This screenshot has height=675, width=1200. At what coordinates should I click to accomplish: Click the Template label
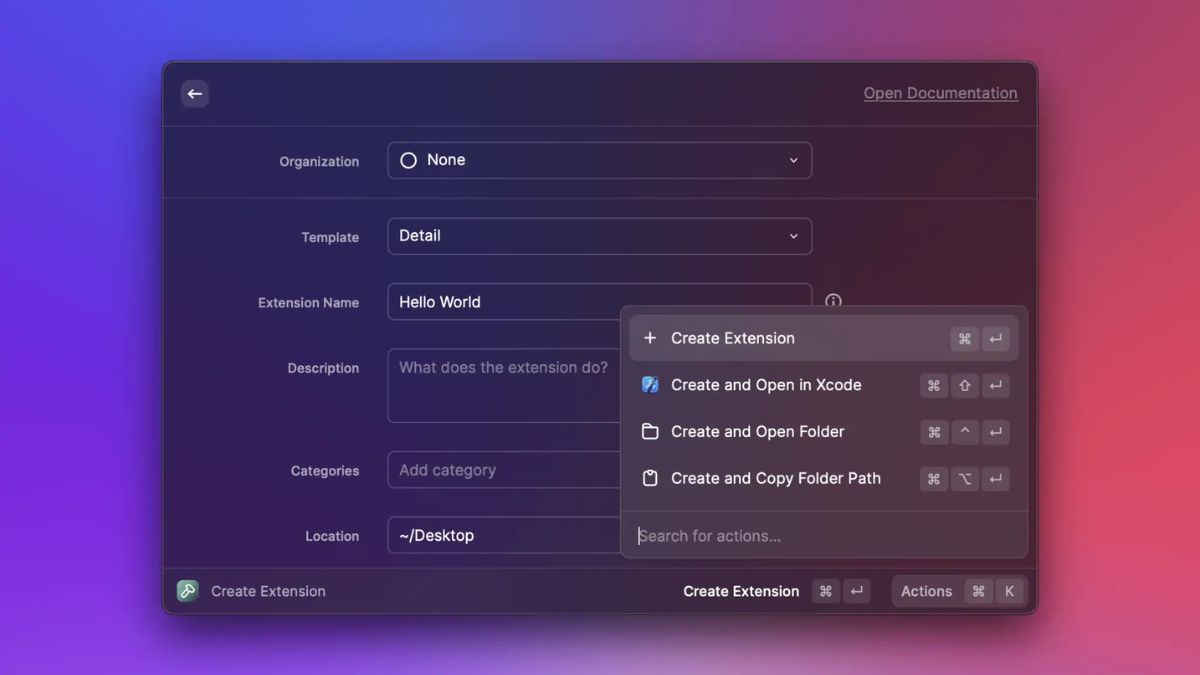point(330,238)
